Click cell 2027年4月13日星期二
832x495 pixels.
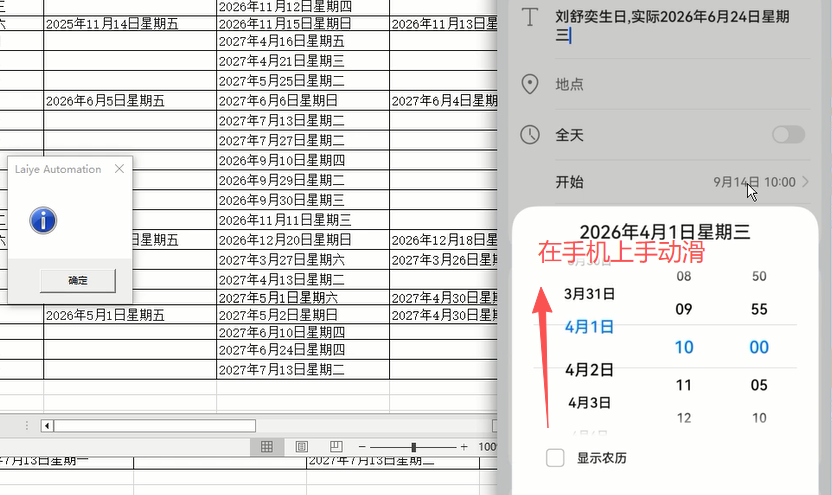click(303, 280)
